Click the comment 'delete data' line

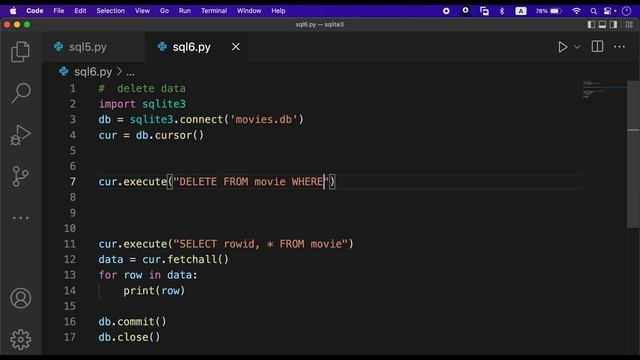tap(142, 89)
